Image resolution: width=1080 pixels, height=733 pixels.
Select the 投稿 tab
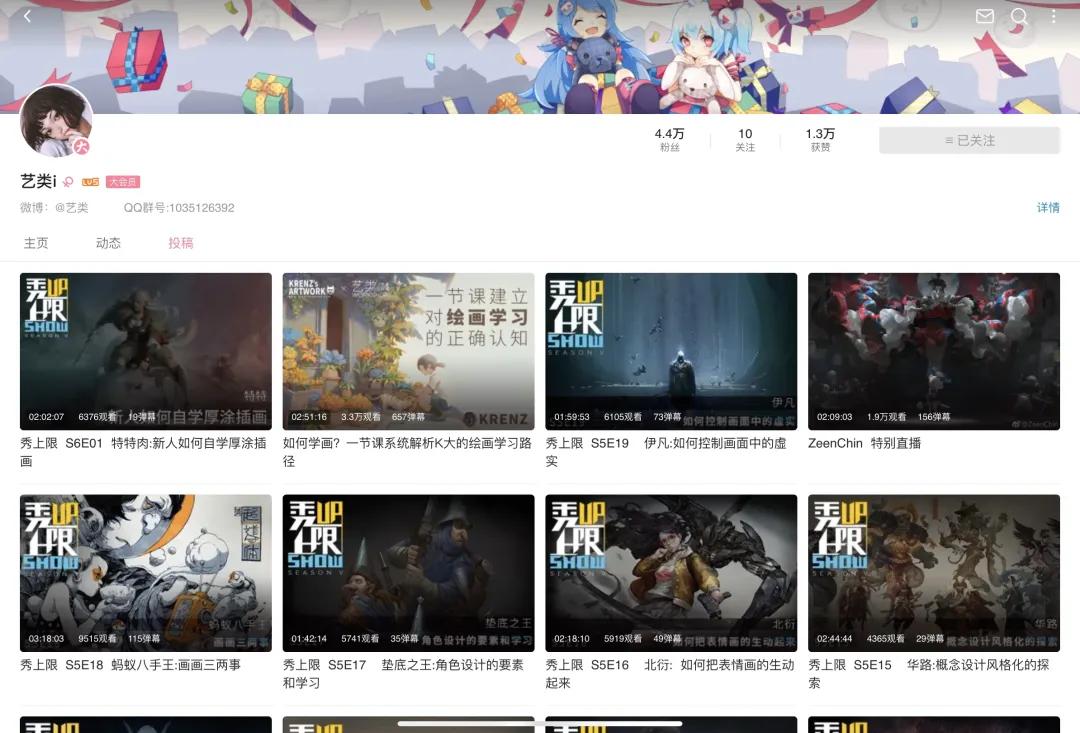[x=181, y=241]
